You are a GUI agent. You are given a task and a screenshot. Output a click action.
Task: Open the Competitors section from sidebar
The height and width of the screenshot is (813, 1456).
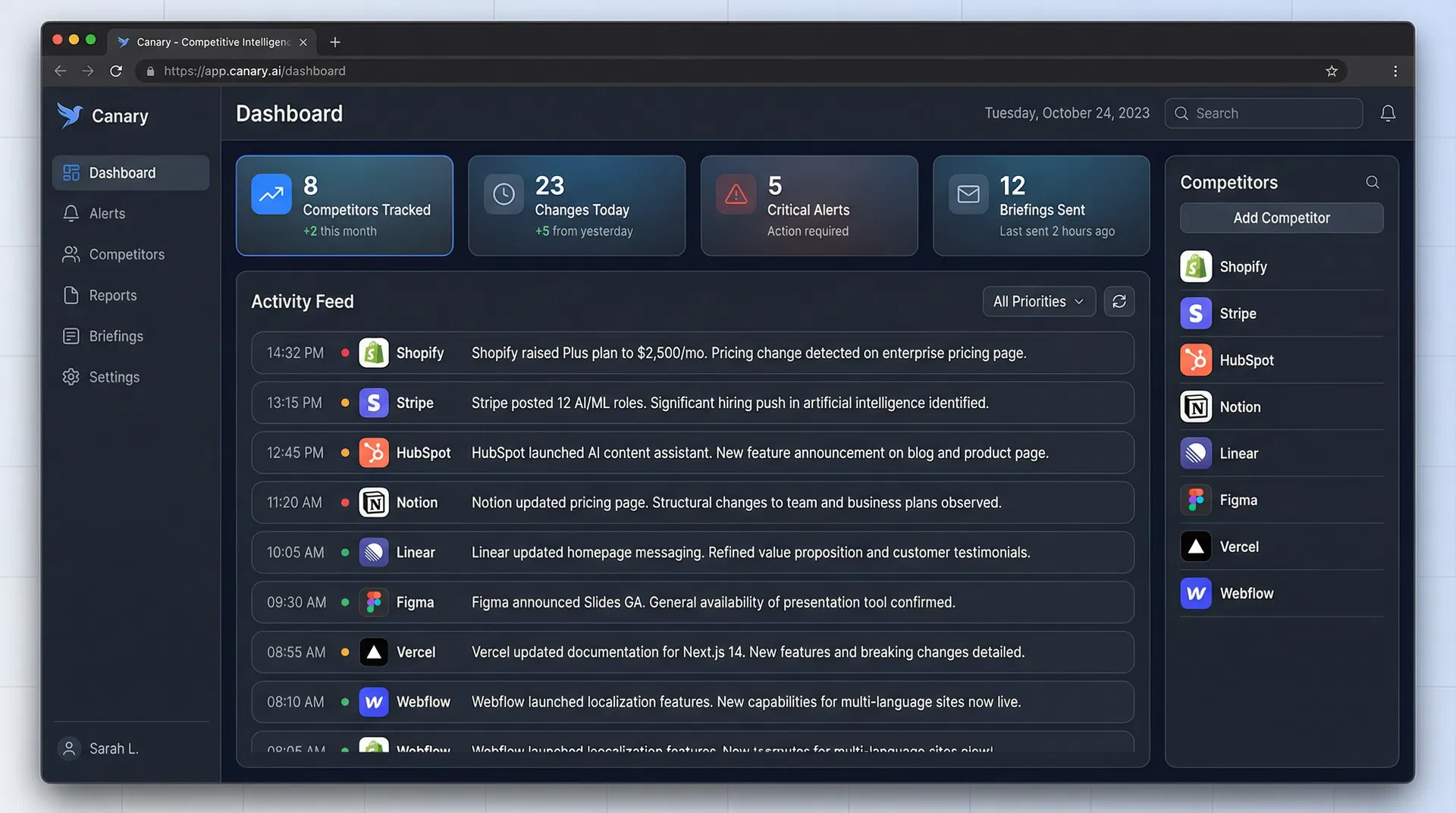pyautogui.click(x=127, y=254)
